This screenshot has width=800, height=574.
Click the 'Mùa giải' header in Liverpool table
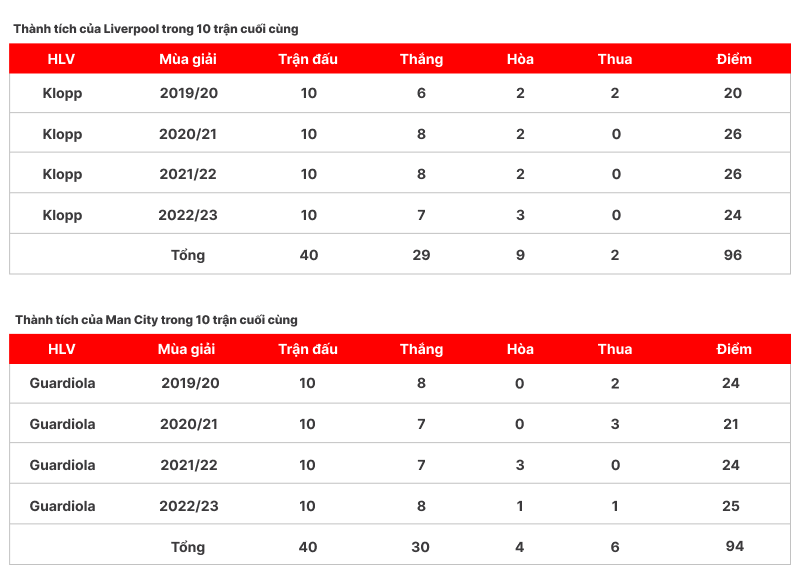188,59
